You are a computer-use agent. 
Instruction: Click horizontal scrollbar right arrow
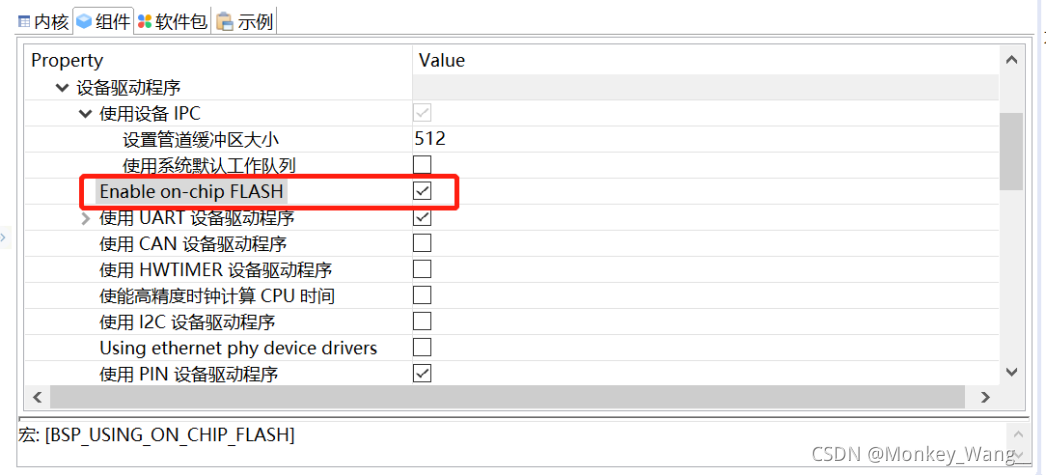coord(986,397)
